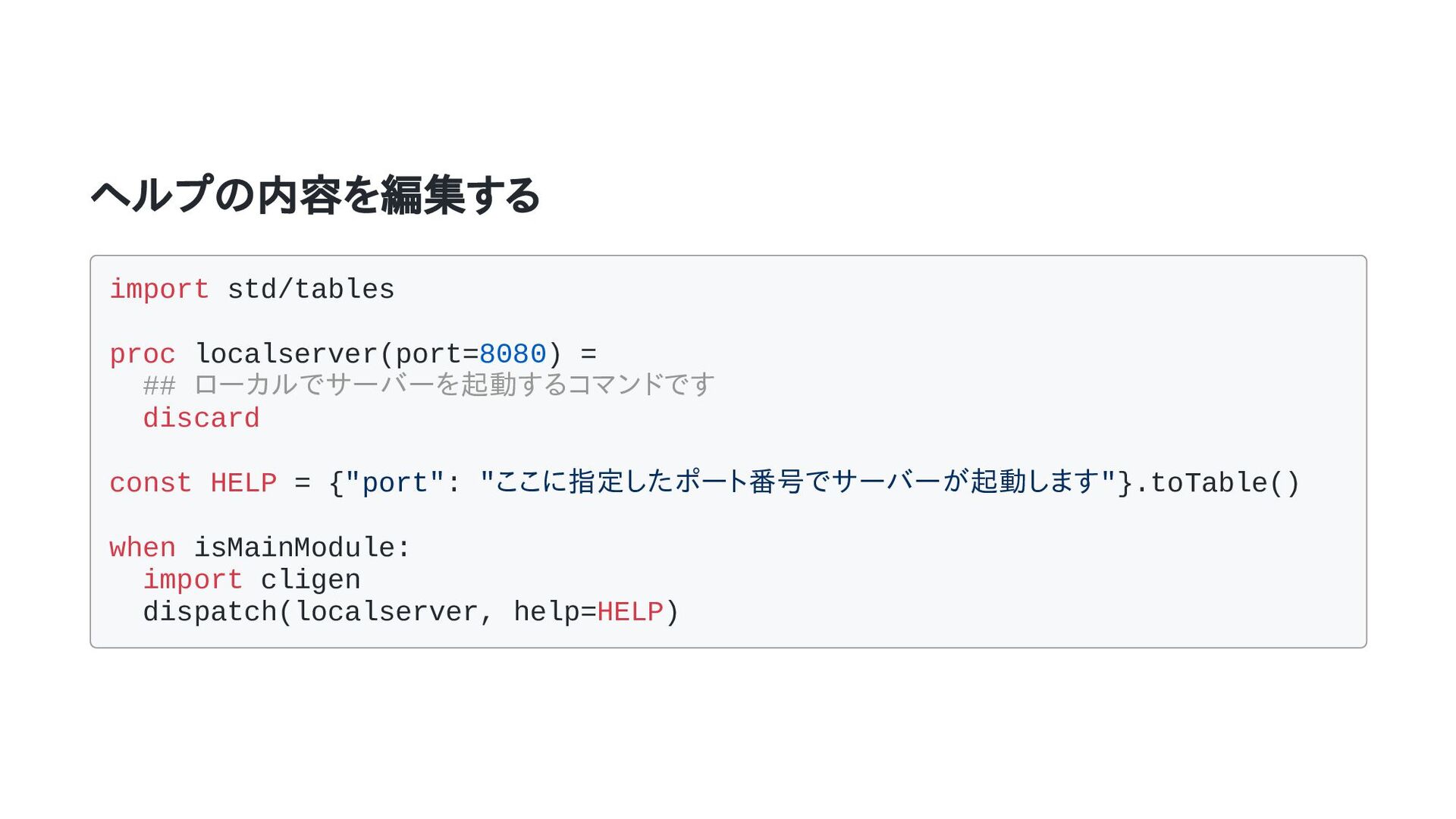Viewport: 1456px width, 819px height.
Task: Click the "port" string key
Action: click(394, 483)
